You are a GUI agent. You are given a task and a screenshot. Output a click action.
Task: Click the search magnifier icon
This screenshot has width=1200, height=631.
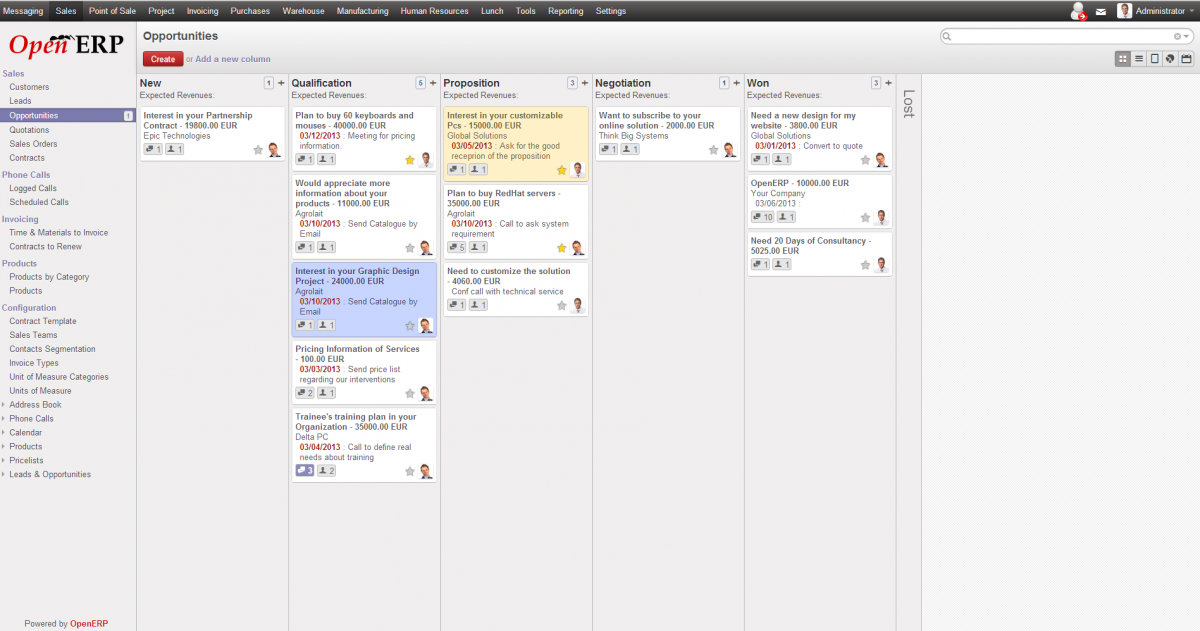(946, 36)
